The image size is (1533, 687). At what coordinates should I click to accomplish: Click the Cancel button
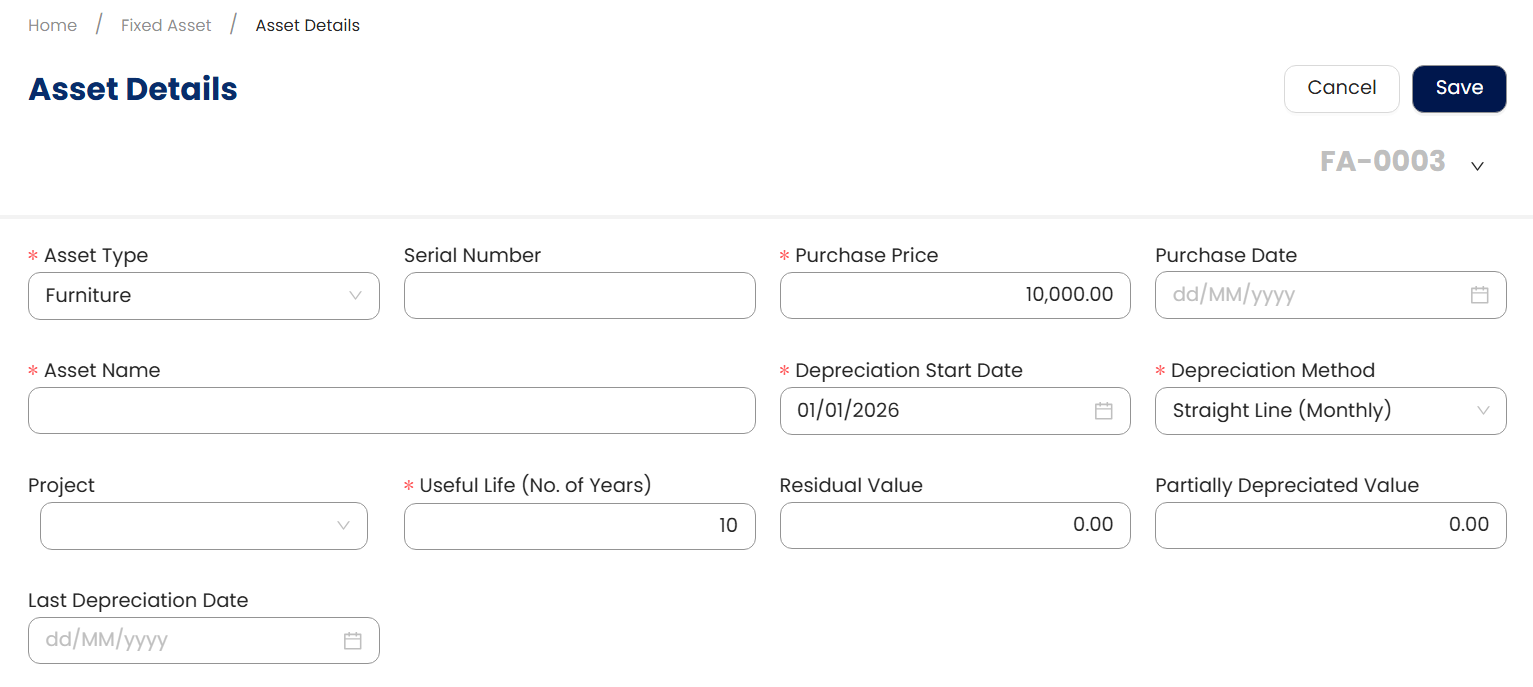coord(1341,88)
